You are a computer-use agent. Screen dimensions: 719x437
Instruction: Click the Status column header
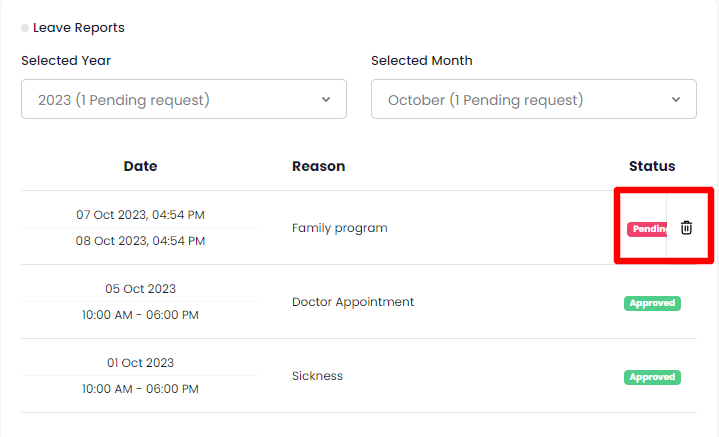(x=652, y=166)
